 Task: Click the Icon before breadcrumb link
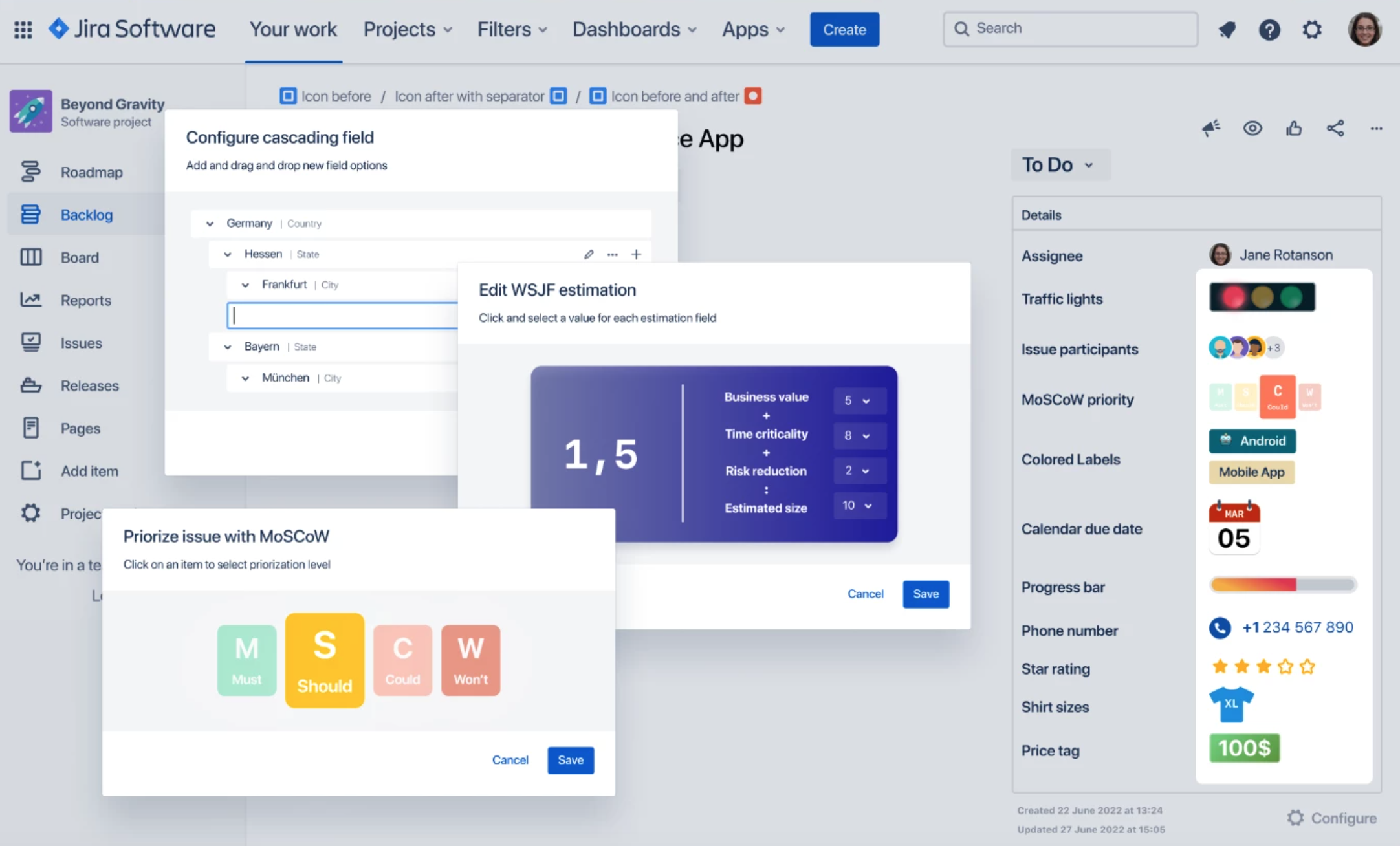326,96
